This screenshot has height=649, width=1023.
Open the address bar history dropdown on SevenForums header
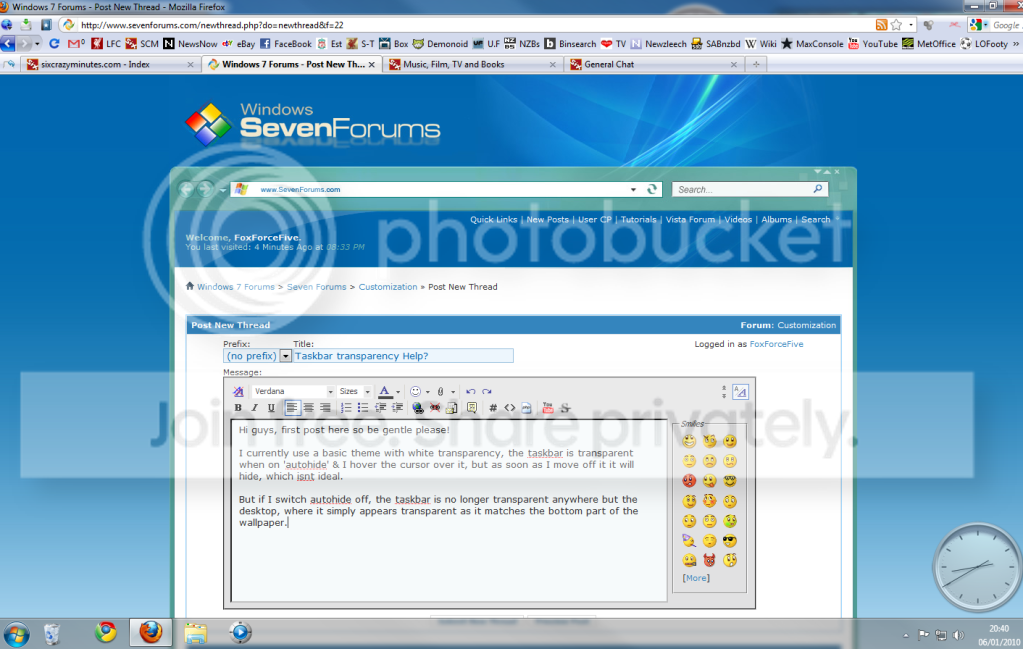[633, 190]
